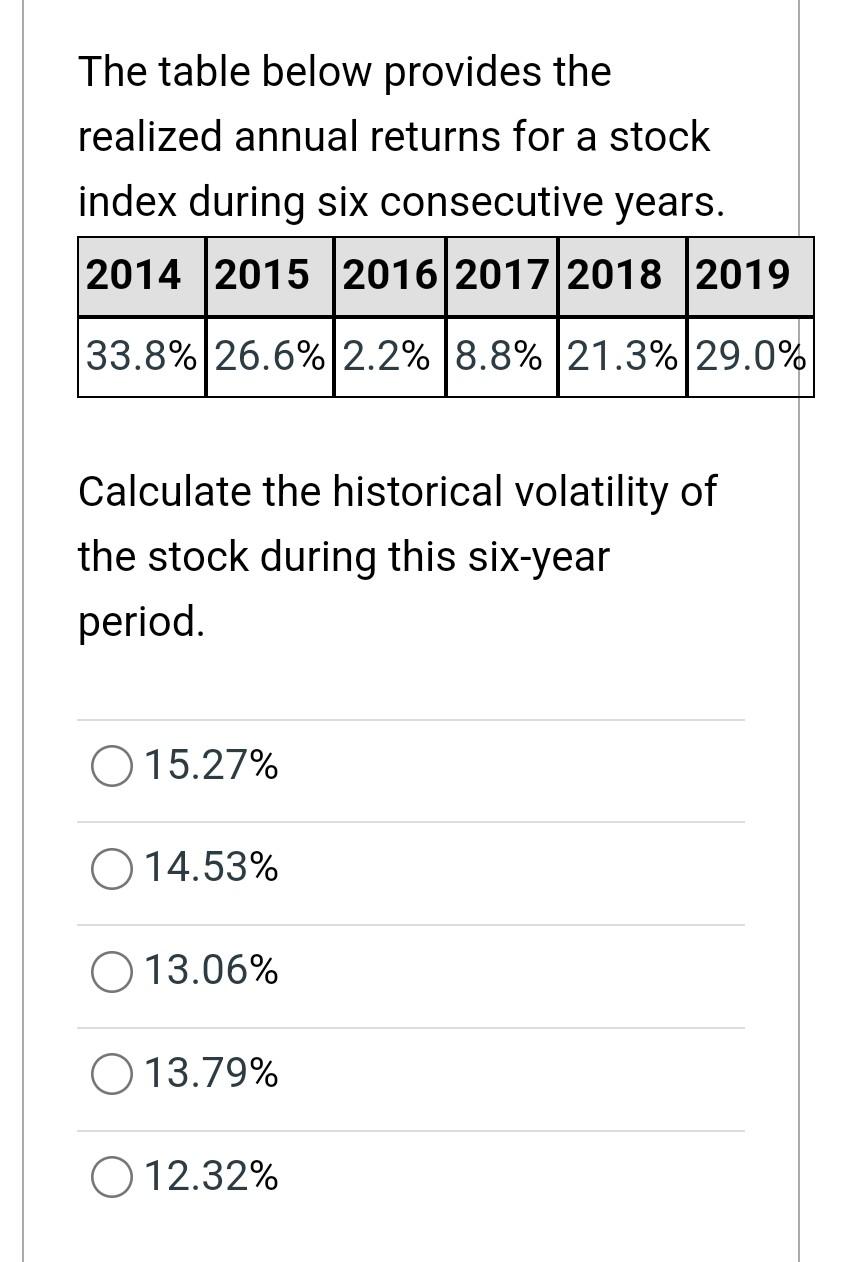Click the 2017 table header cell

pyautogui.click(x=503, y=273)
